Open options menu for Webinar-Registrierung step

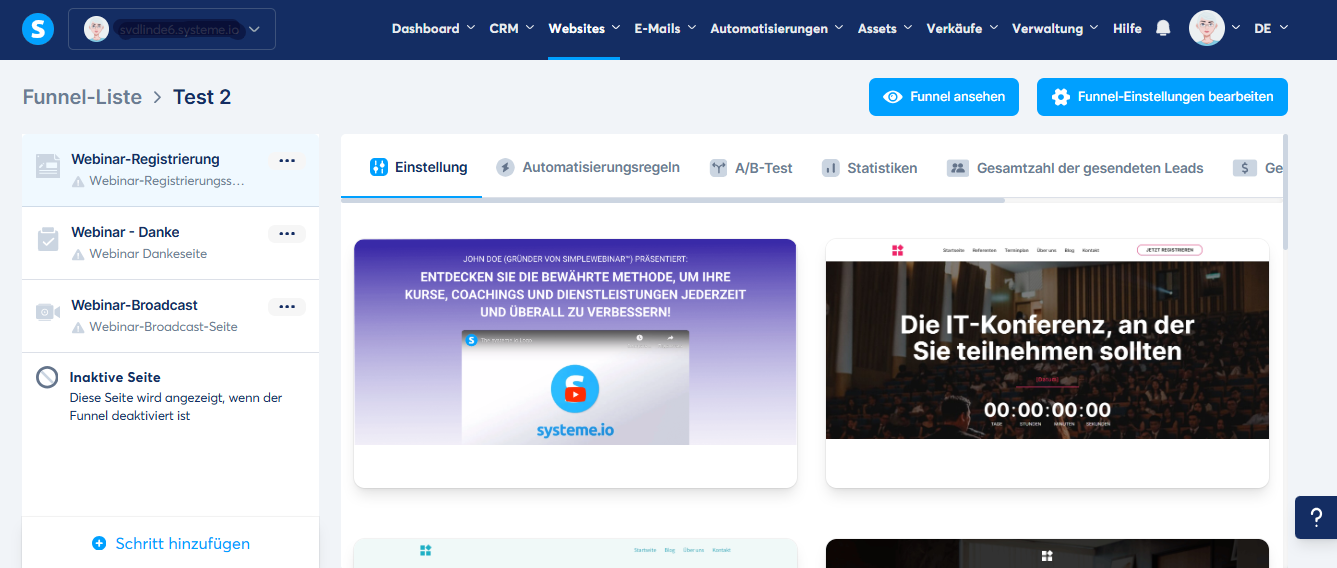(287, 161)
